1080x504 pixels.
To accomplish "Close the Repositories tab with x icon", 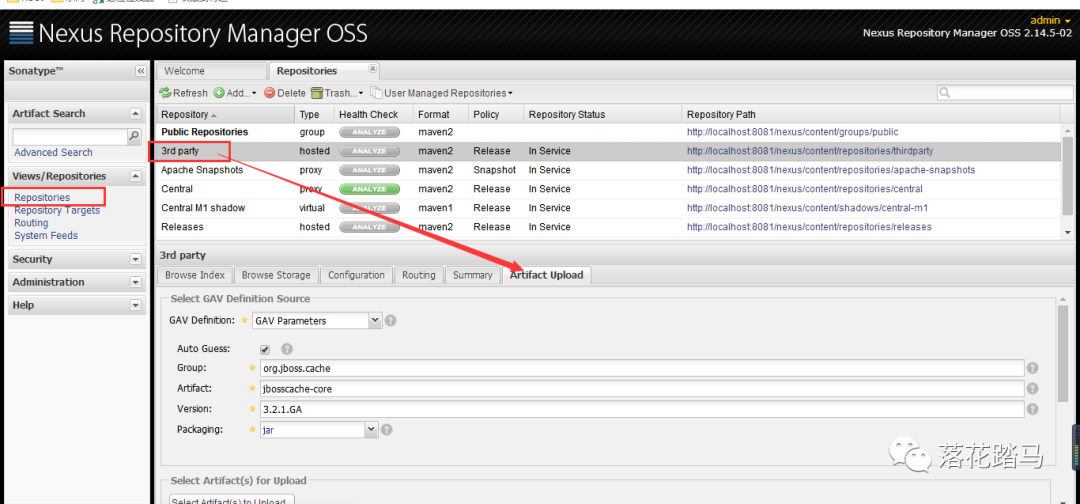I will click(373, 69).
